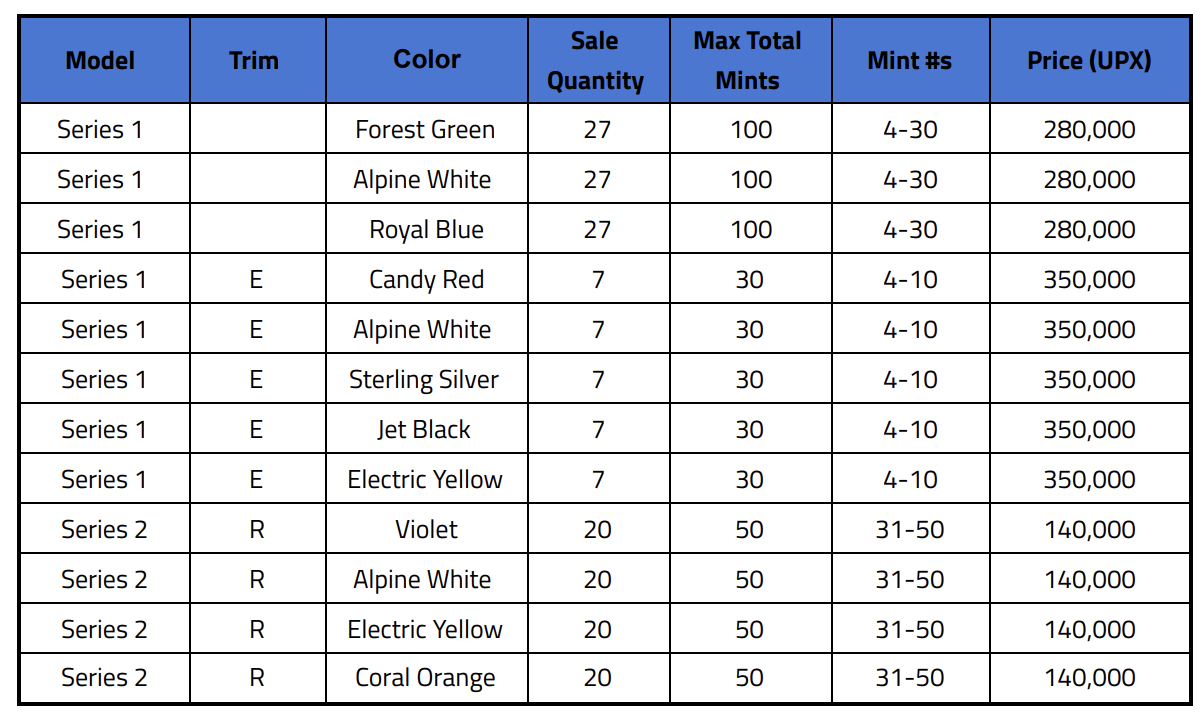
Task: Select the Violet color cell
Action: (427, 529)
